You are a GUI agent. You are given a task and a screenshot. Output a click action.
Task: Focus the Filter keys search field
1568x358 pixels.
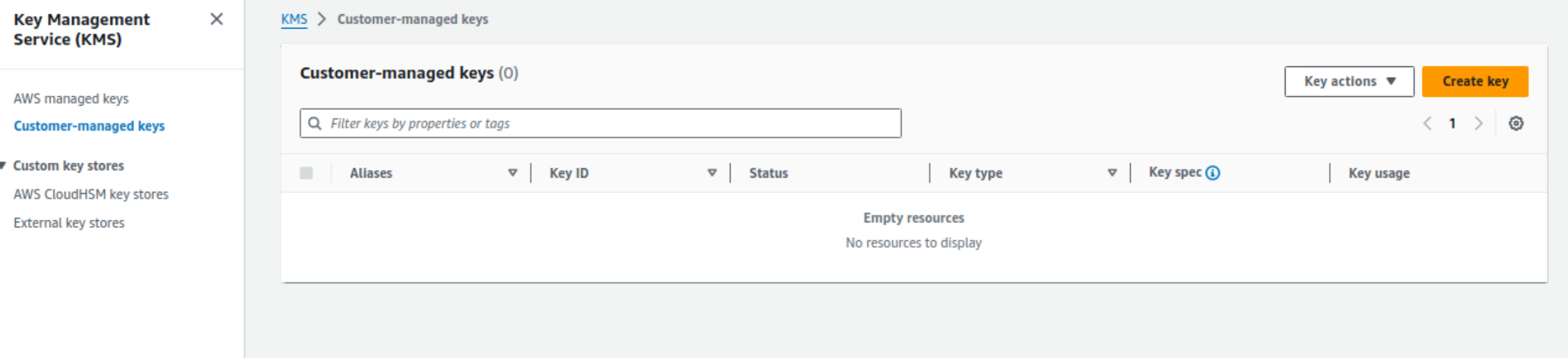pos(601,123)
